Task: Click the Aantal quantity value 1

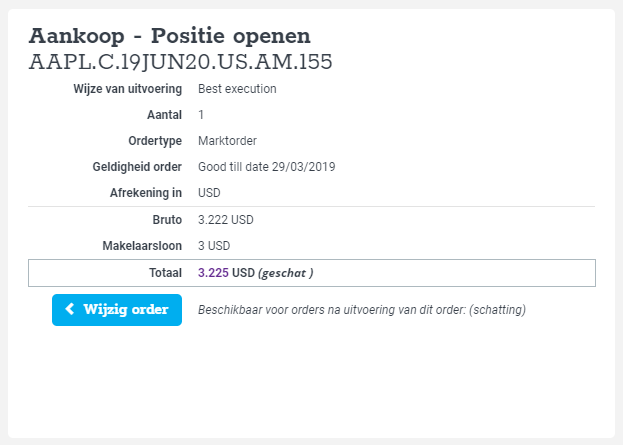Action: pos(201,115)
